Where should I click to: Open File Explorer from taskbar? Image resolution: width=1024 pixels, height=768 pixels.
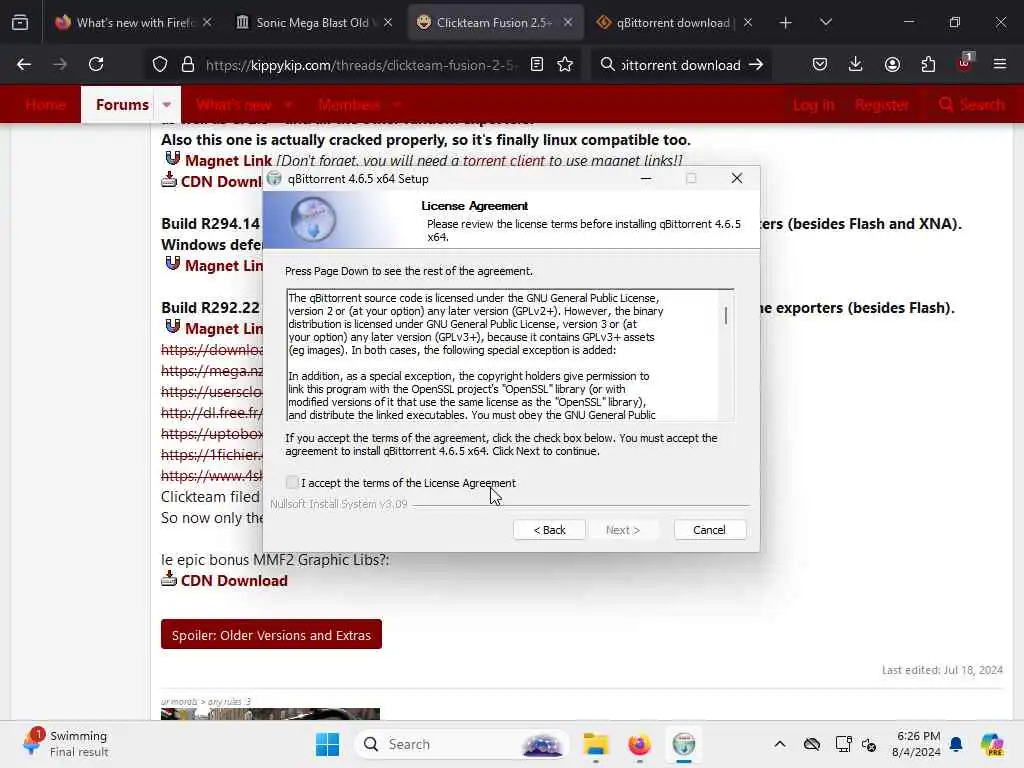tap(596, 744)
